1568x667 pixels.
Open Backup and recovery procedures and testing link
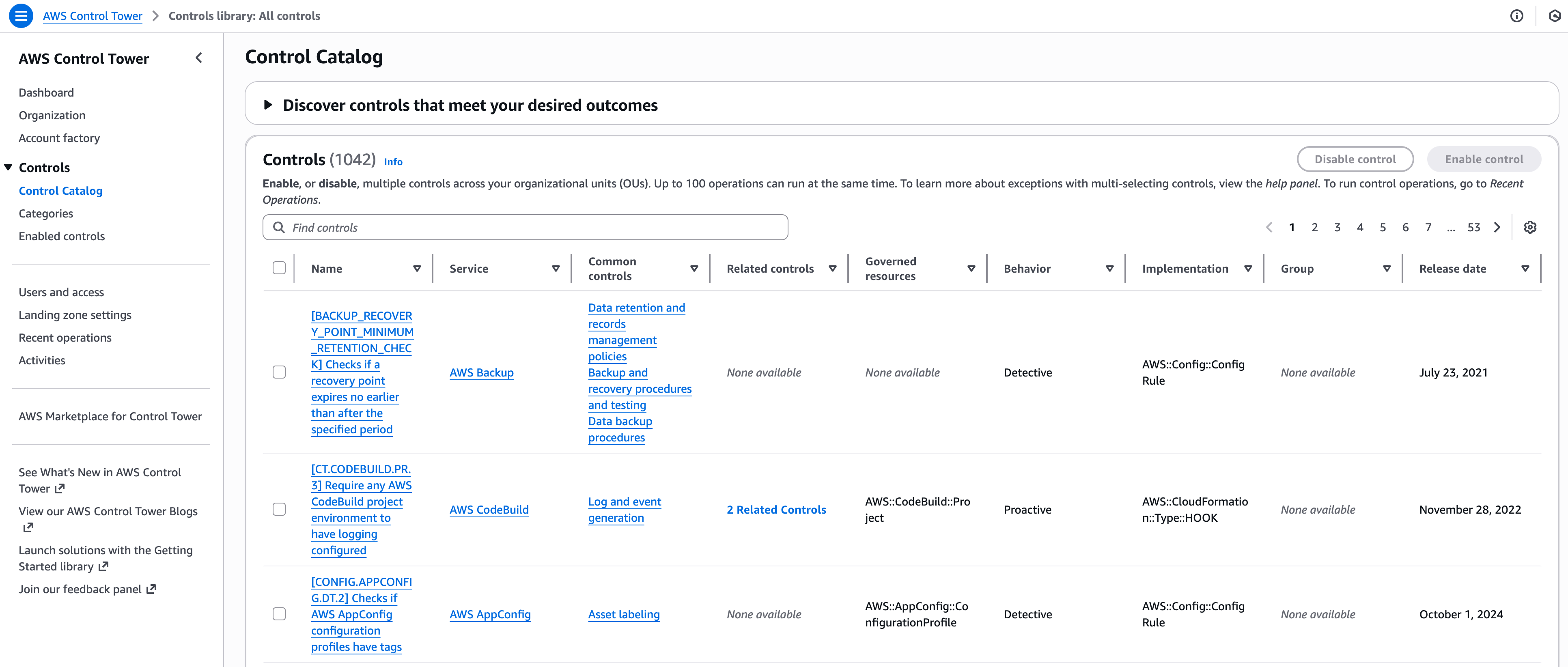coord(639,388)
